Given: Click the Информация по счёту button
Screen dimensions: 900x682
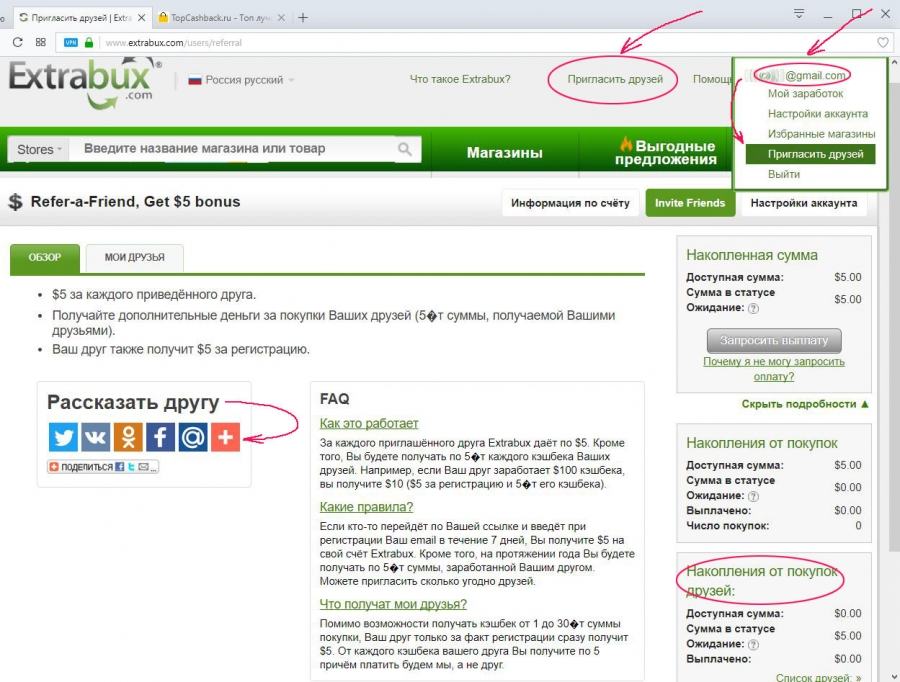Looking at the screenshot, I should click(x=570, y=203).
